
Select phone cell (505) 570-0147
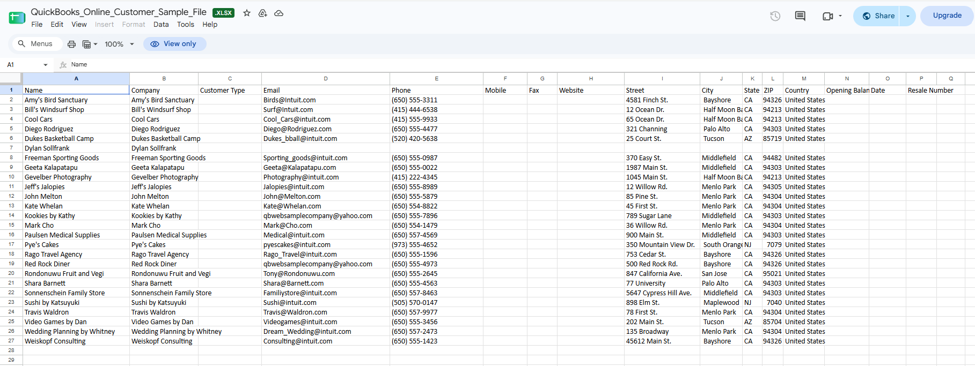(437, 303)
